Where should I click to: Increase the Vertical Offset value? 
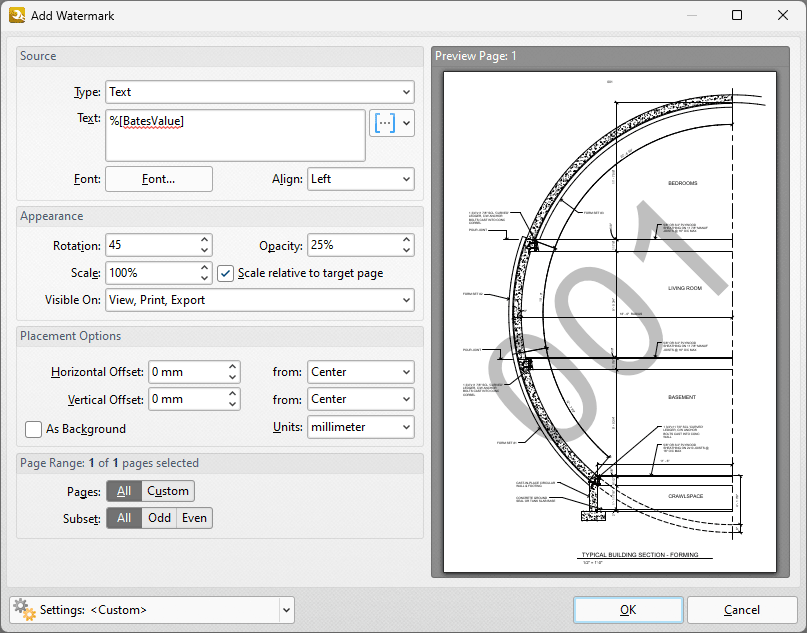[x=233, y=394]
